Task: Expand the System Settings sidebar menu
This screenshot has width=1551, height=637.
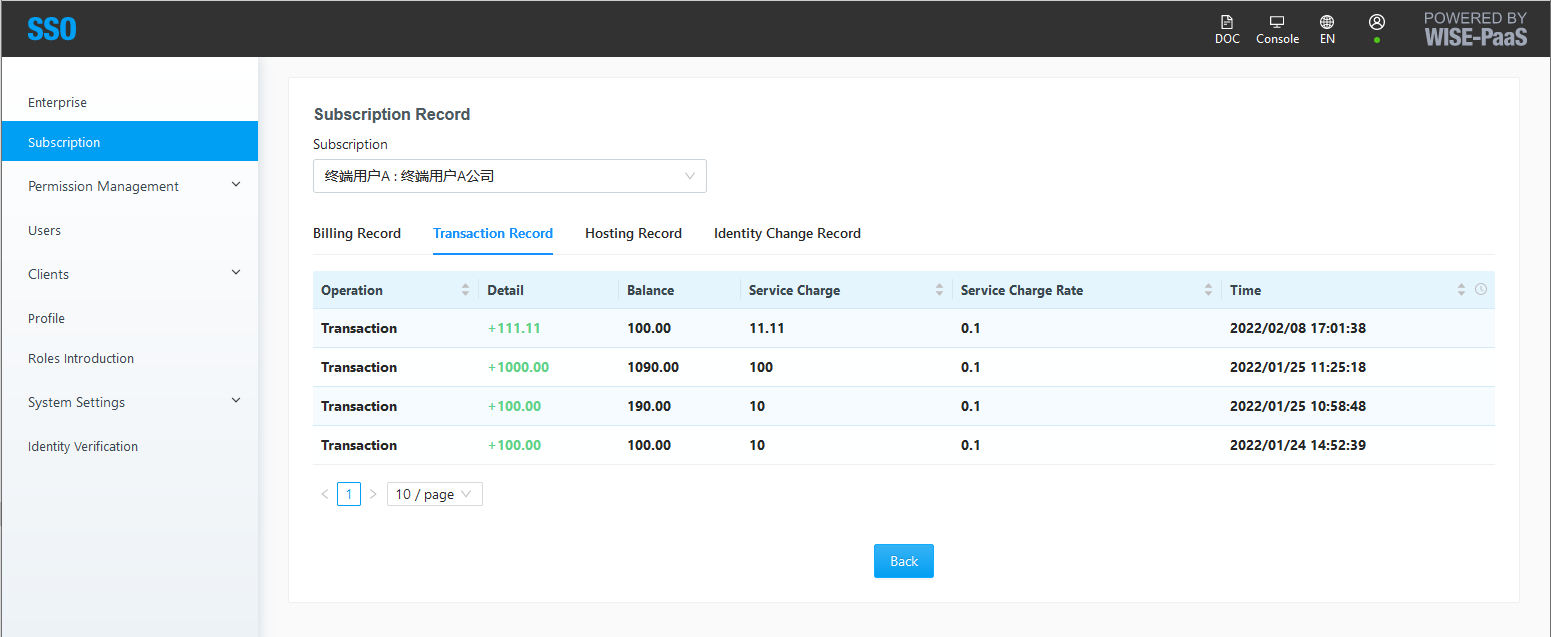Action: pos(130,402)
